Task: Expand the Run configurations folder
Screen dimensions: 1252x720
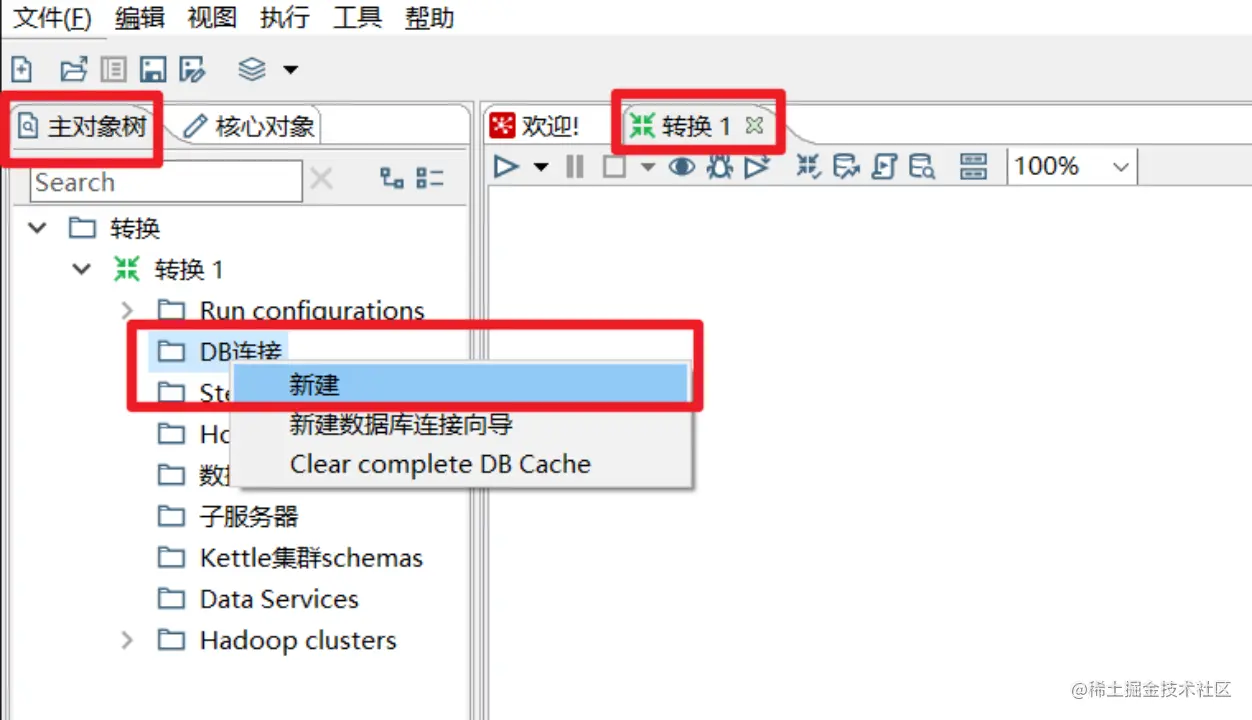Action: [x=127, y=310]
